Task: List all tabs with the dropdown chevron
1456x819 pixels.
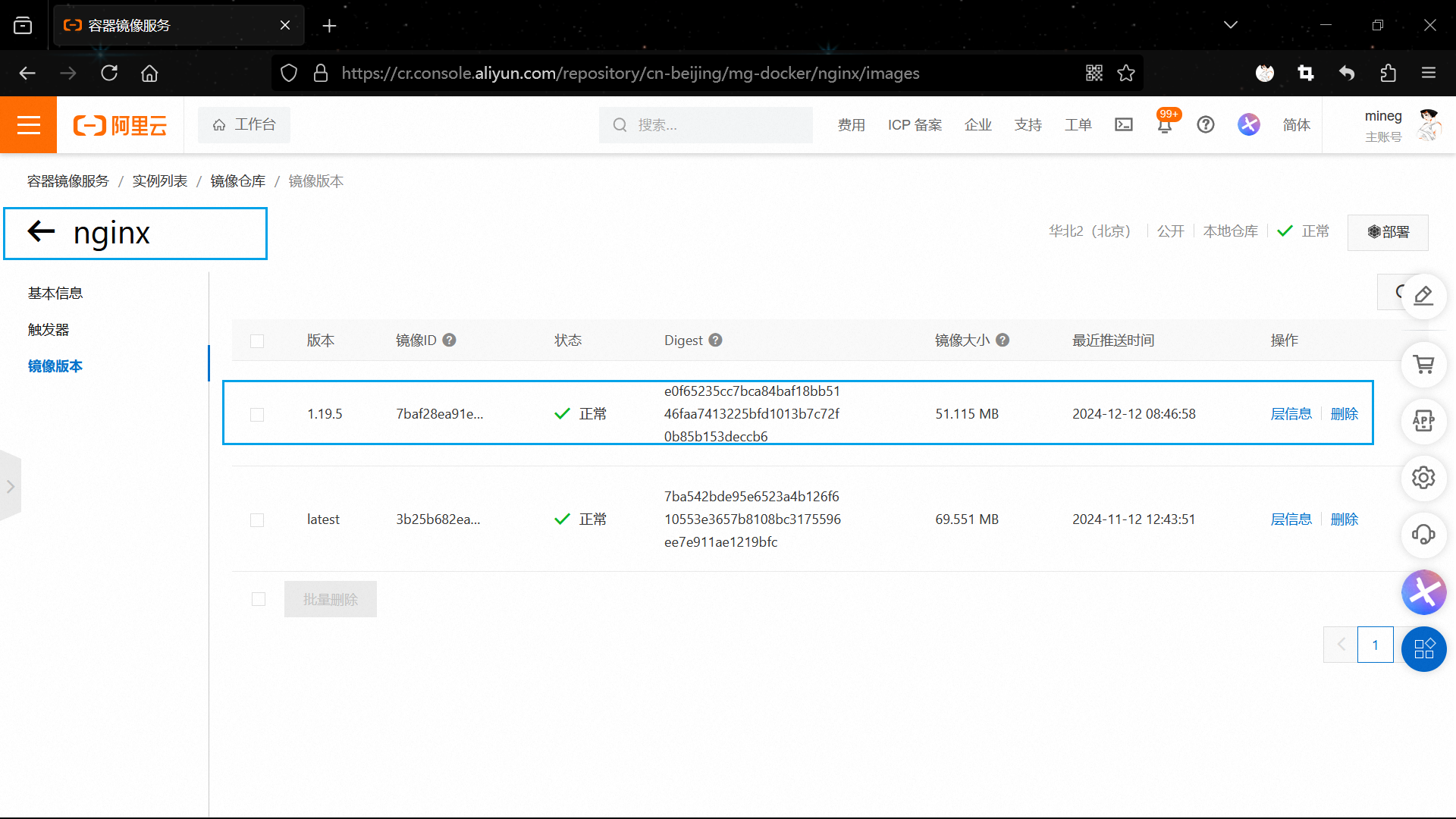Action: click(x=1231, y=25)
